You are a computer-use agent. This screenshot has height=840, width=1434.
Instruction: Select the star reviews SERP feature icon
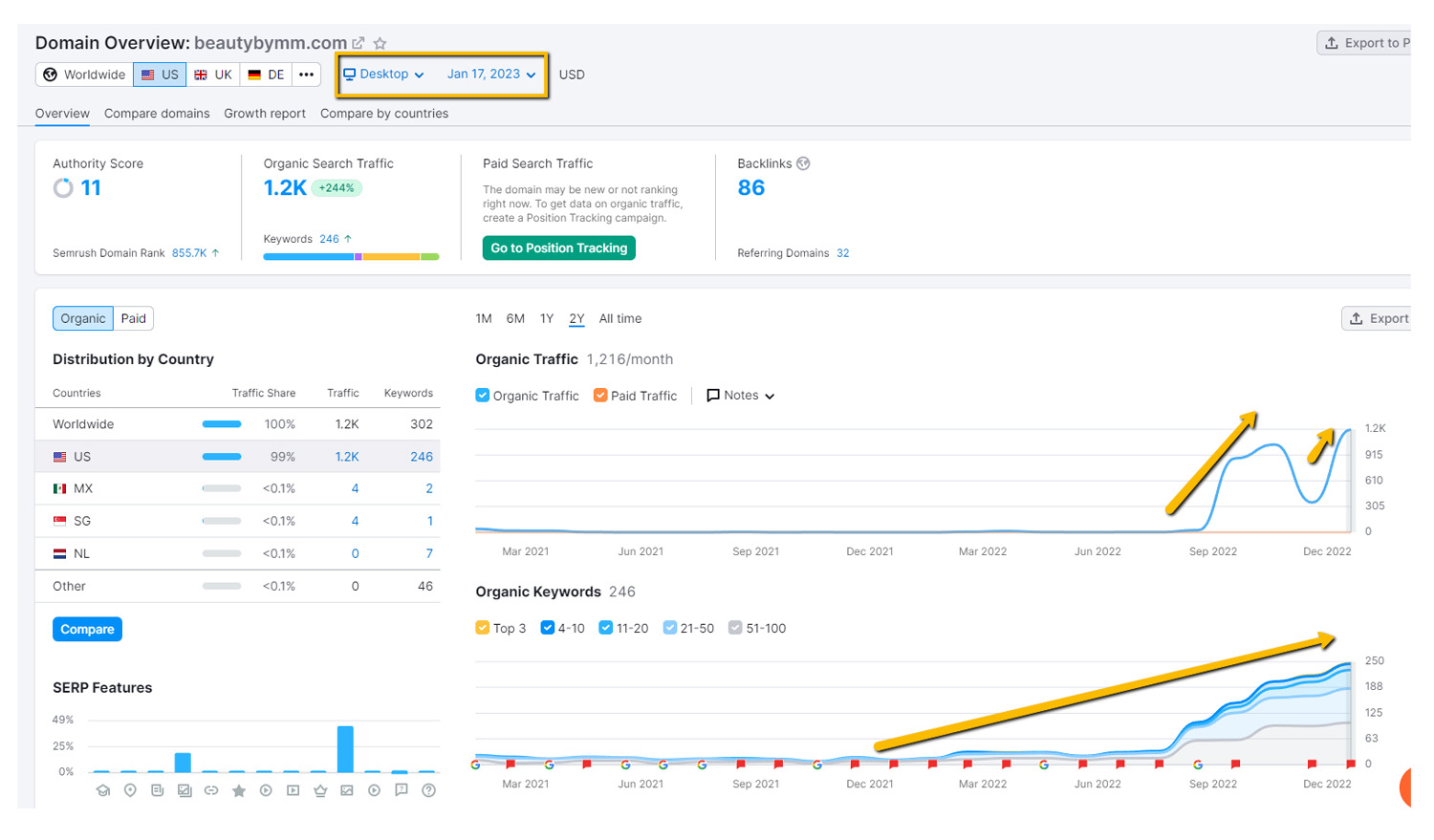pos(239,790)
